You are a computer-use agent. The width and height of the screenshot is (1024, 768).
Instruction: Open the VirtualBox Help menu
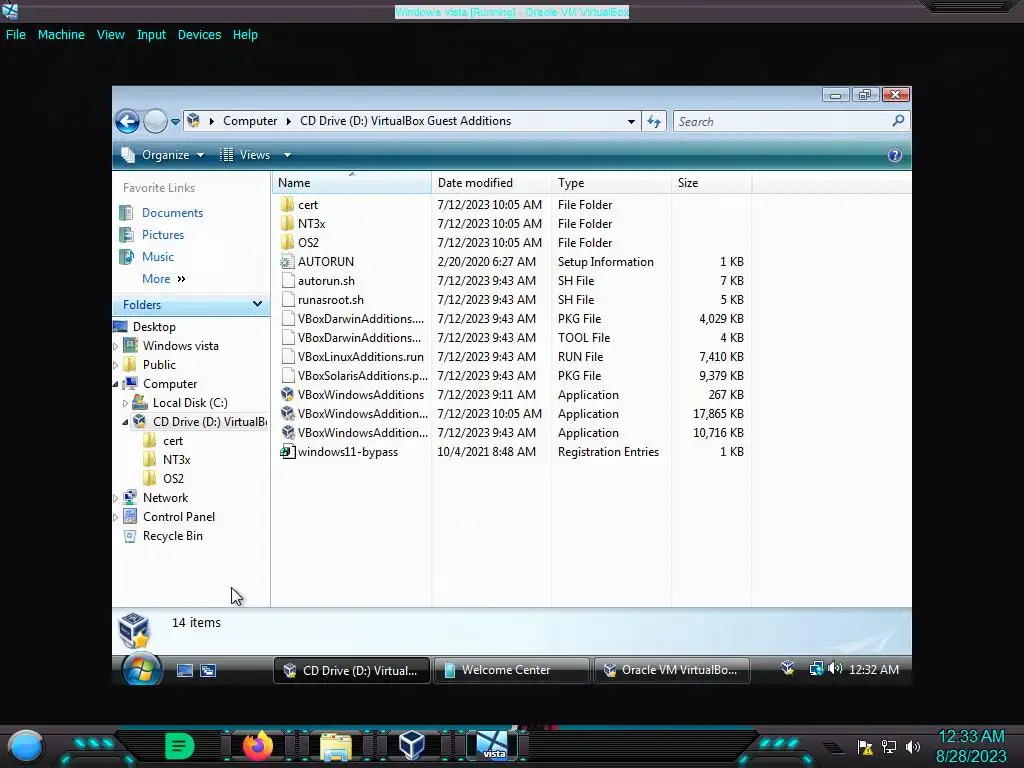pos(245,35)
